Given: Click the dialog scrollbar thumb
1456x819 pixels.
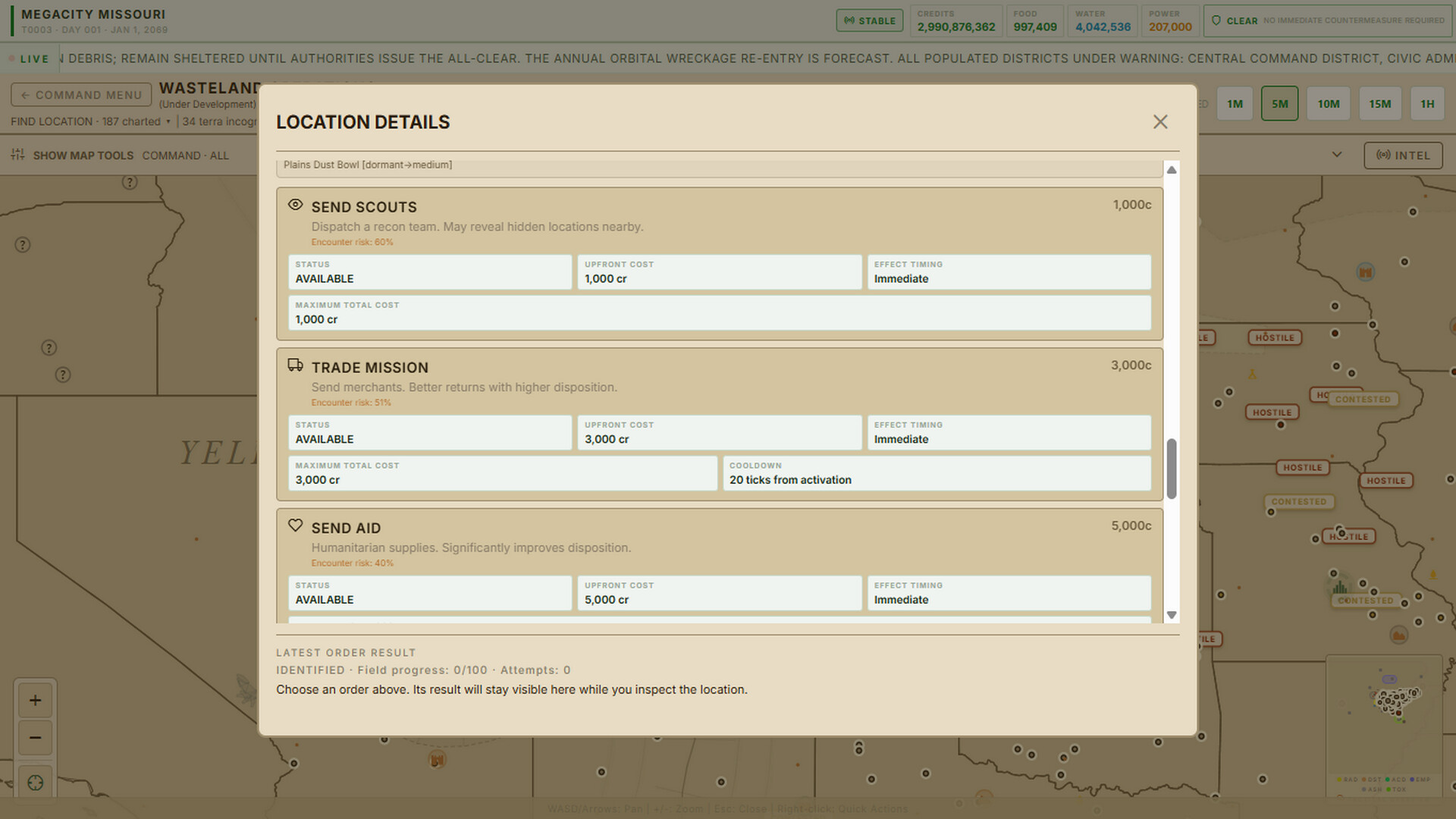Looking at the screenshot, I should (x=1172, y=468).
